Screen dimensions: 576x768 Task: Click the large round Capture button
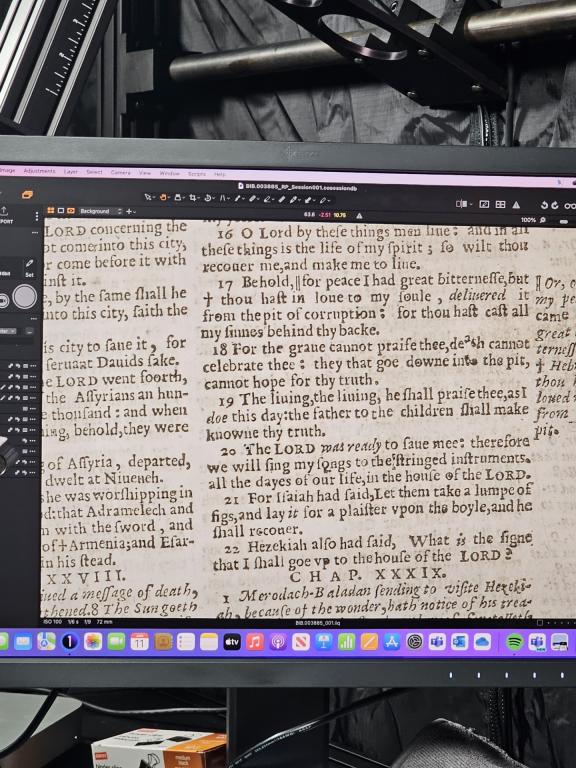(24, 297)
